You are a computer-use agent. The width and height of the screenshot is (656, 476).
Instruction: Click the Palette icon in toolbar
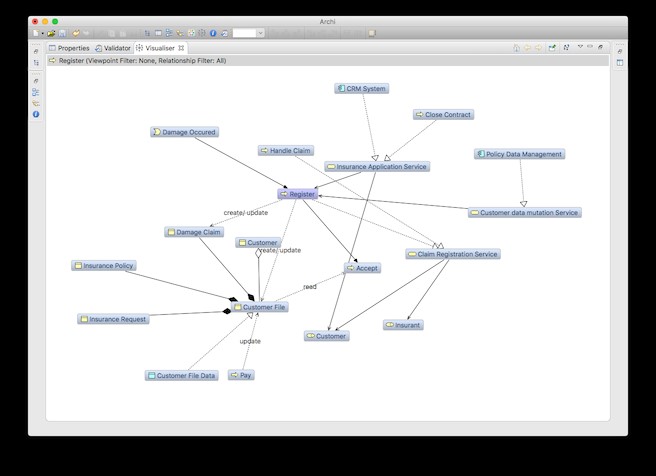[x=192, y=33]
